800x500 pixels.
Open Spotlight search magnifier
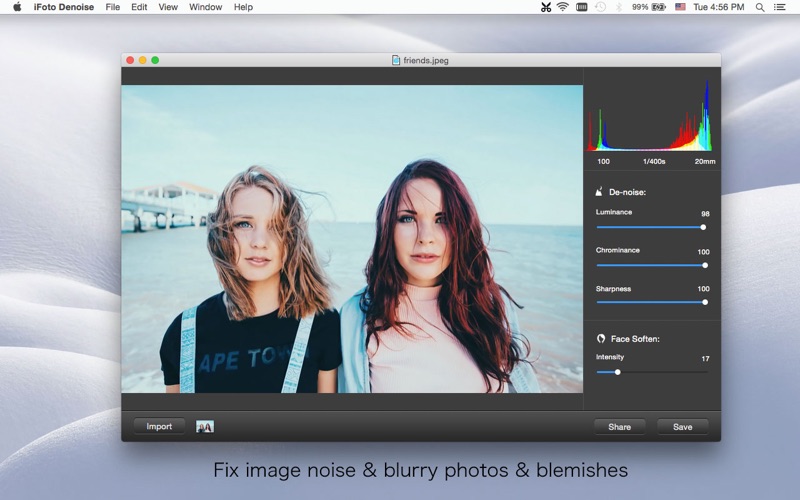tap(760, 7)
